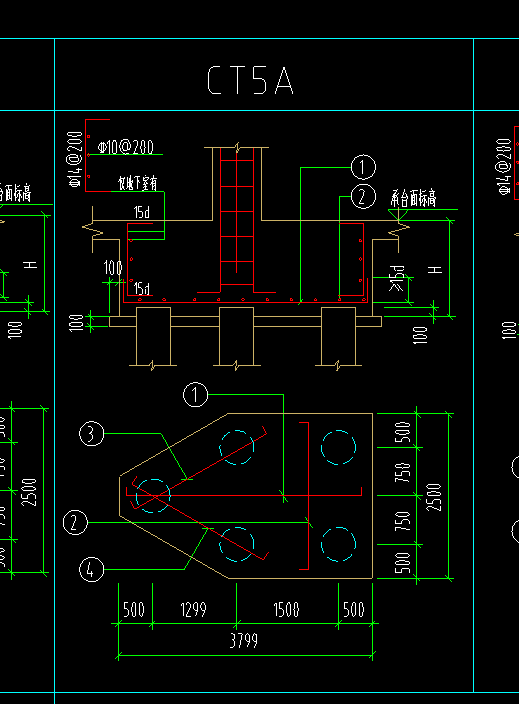Select the 3799 overall length dimension
Image resolution: width=519 pixels, height=704 pixels.
(244, 641)
